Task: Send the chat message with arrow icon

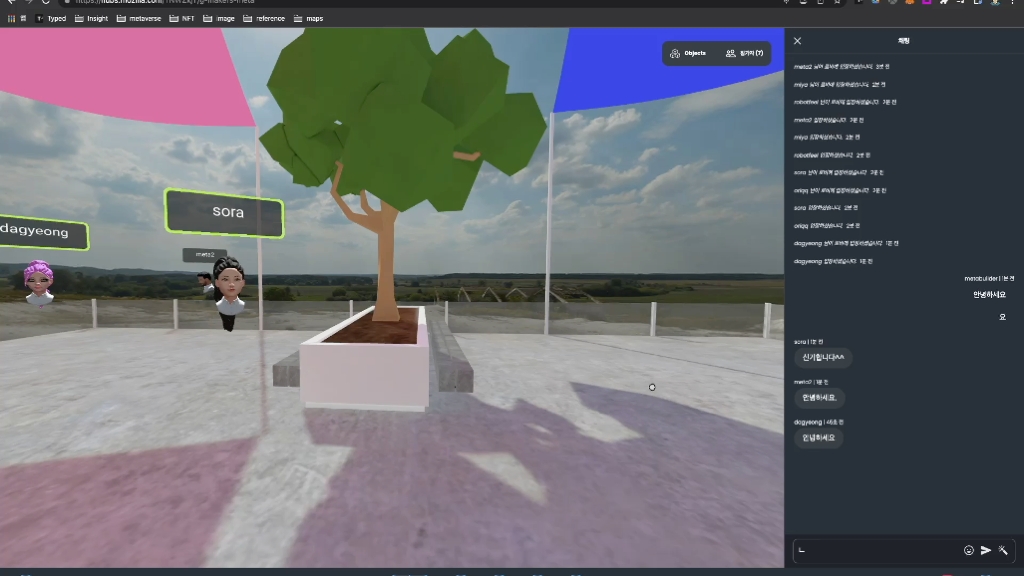Action: click(986, 550)
